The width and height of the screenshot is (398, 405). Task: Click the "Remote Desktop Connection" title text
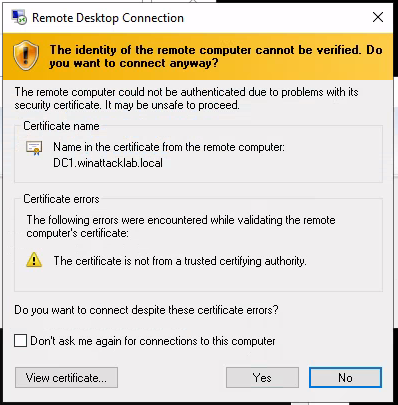[108, 18]
